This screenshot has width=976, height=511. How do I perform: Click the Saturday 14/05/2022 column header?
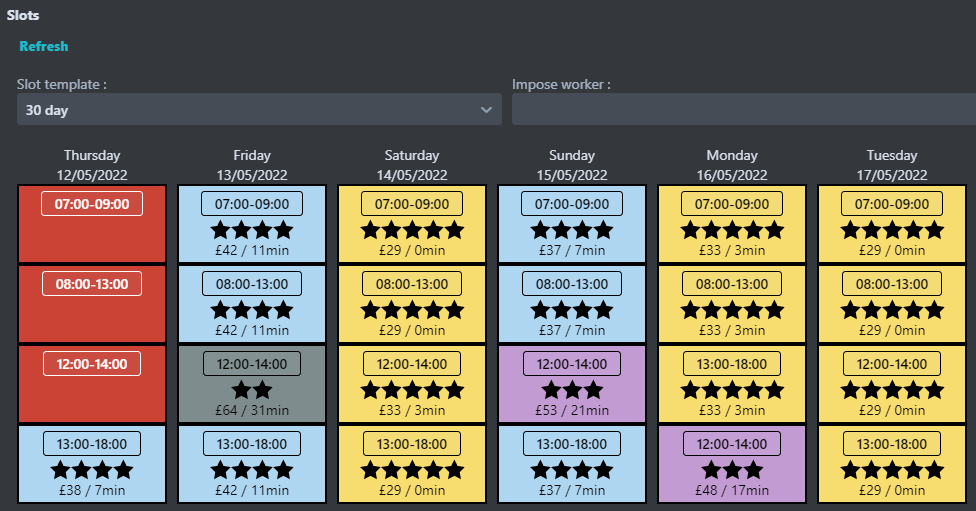point(412,165)
